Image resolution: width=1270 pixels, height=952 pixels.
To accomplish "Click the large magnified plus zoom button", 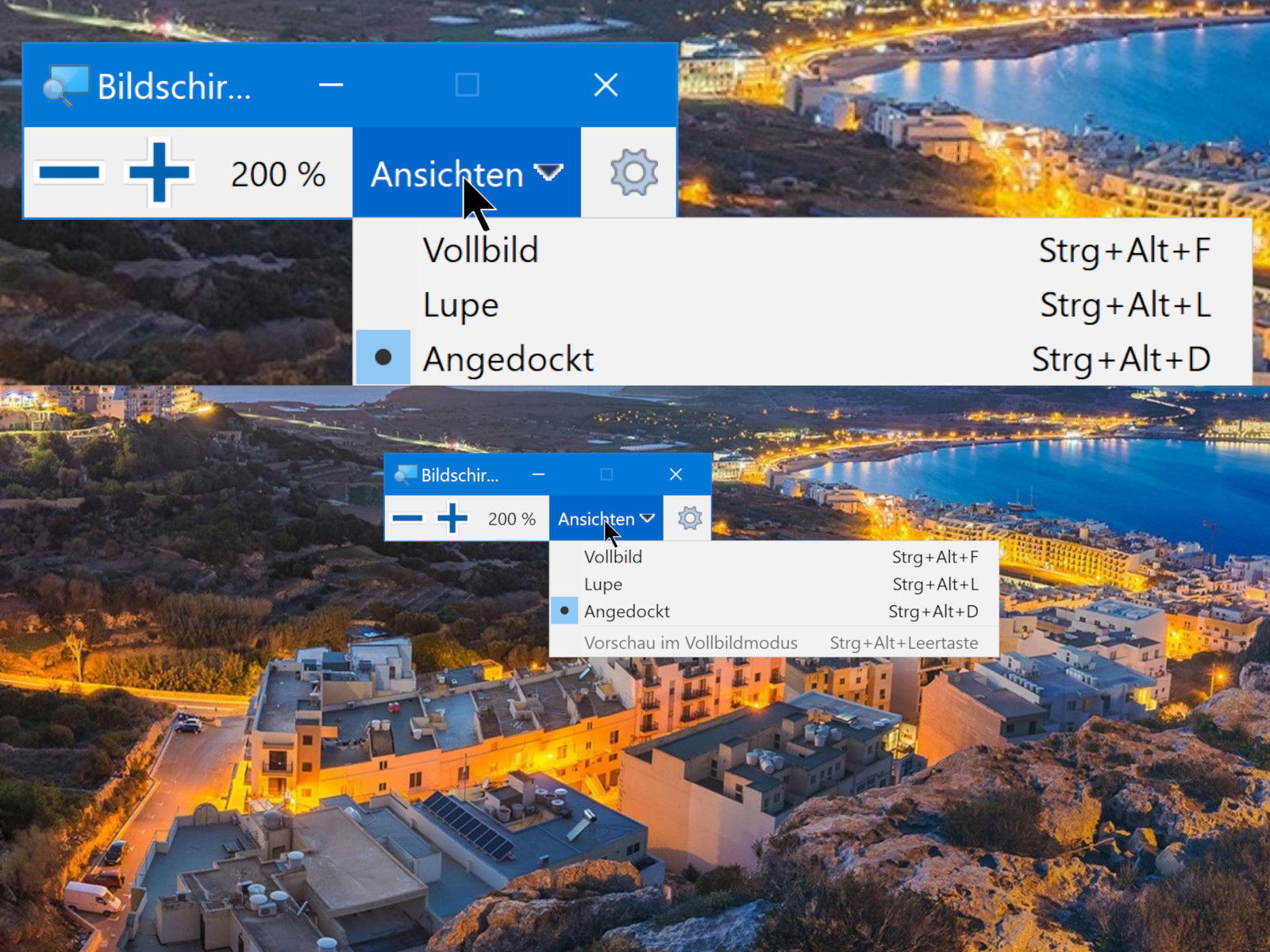I will coord(159,172).
